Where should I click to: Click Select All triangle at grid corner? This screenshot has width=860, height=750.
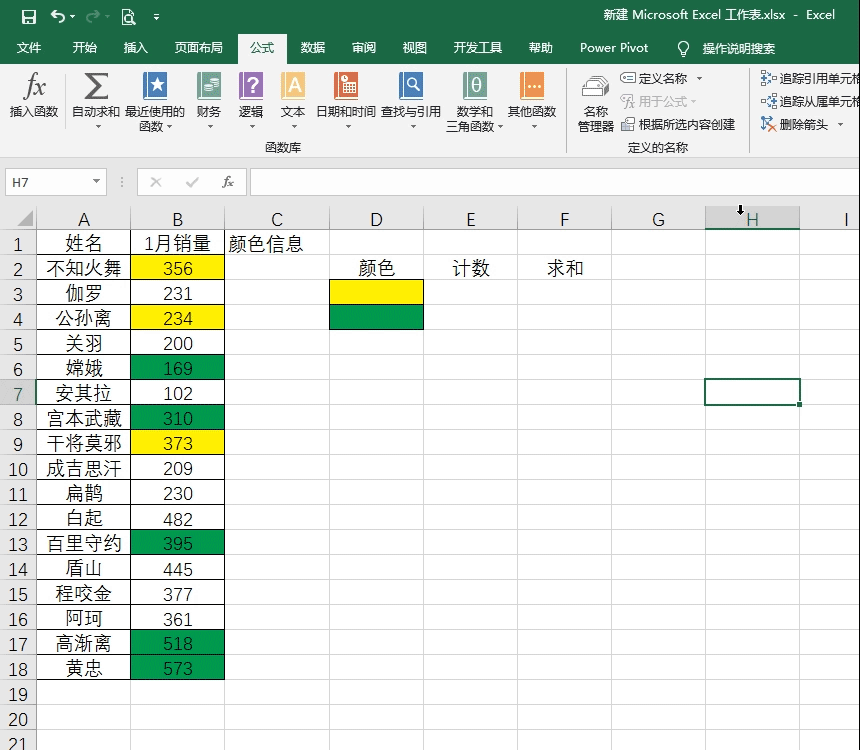(25, 219)
